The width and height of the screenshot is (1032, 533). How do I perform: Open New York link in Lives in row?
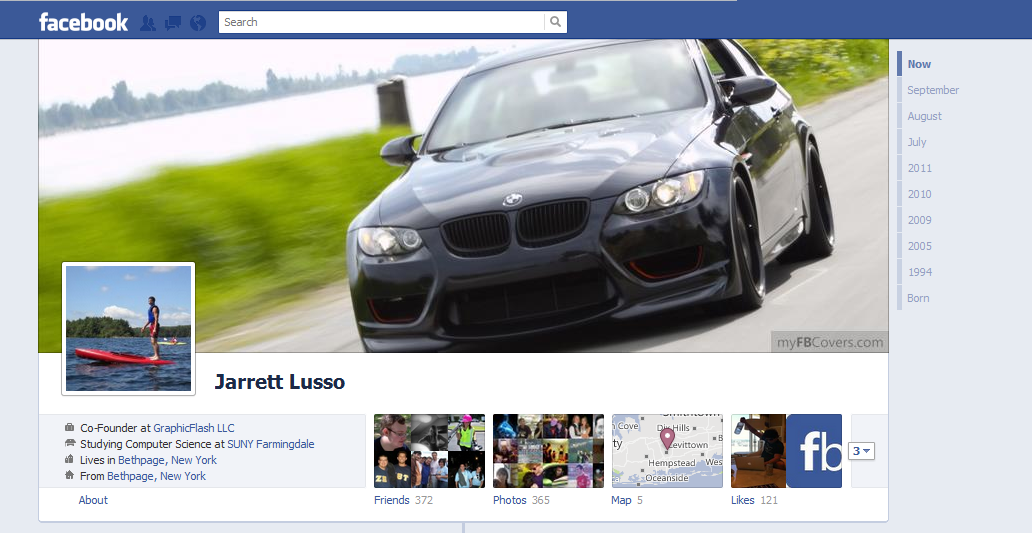pyautogui.click(x=194, y=460)
